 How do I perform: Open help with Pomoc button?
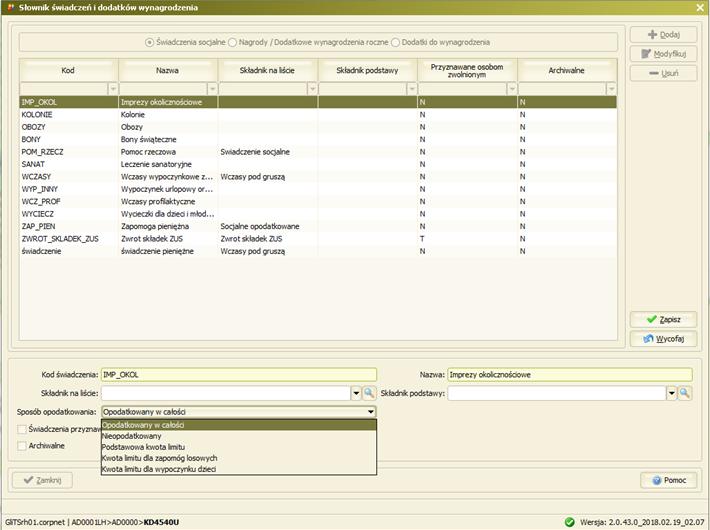click(669, 480)
